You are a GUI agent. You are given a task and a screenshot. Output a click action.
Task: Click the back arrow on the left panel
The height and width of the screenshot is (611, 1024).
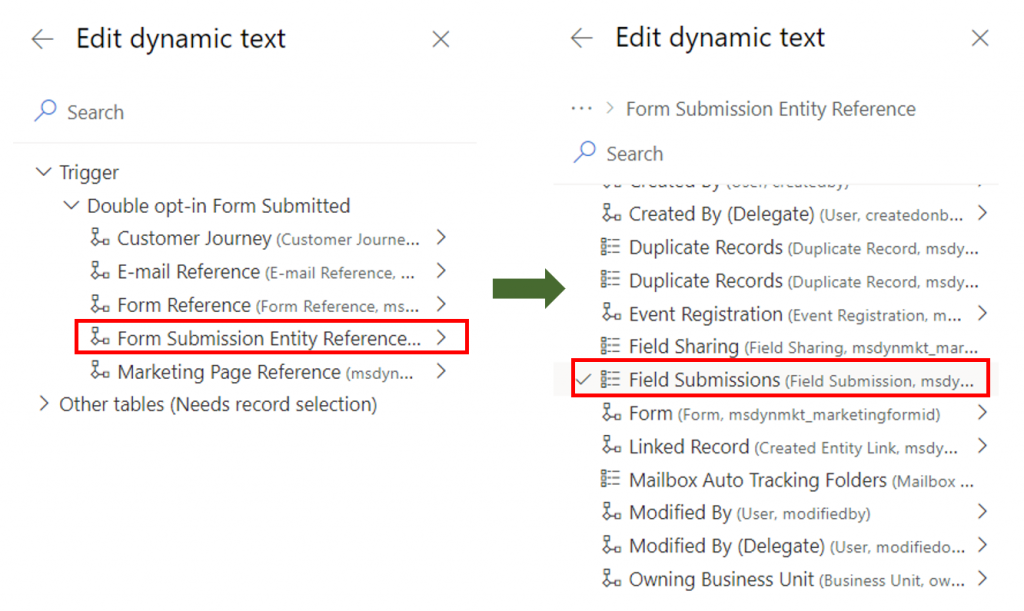tap(40, 39)
